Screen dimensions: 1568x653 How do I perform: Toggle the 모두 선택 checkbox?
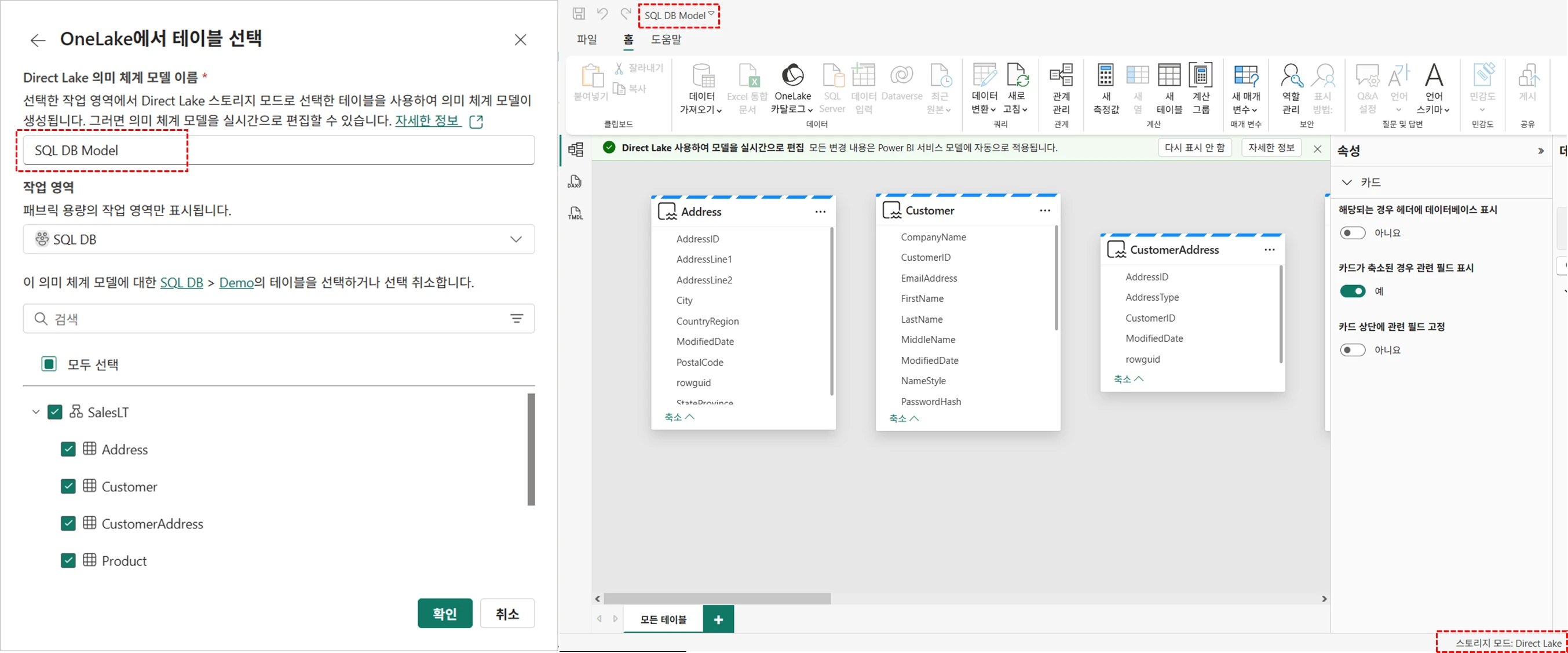(49, 364)
